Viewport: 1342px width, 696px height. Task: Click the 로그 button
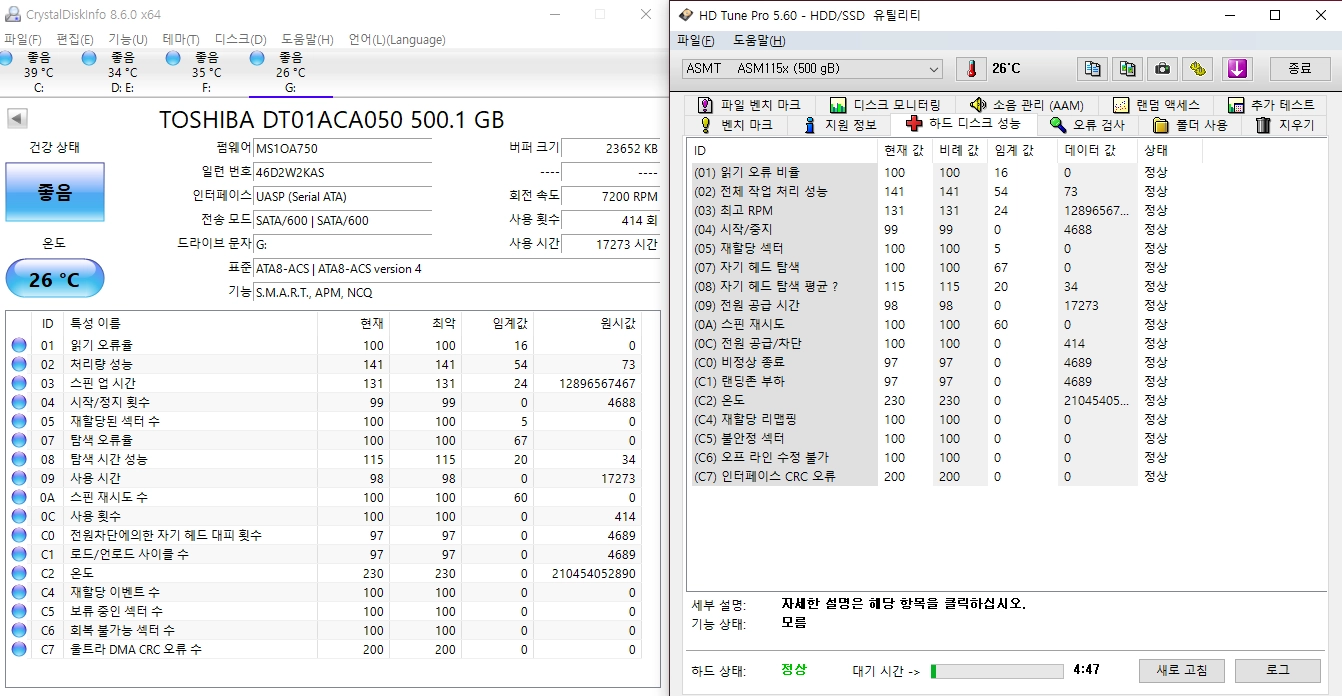tap(1278, 670)
